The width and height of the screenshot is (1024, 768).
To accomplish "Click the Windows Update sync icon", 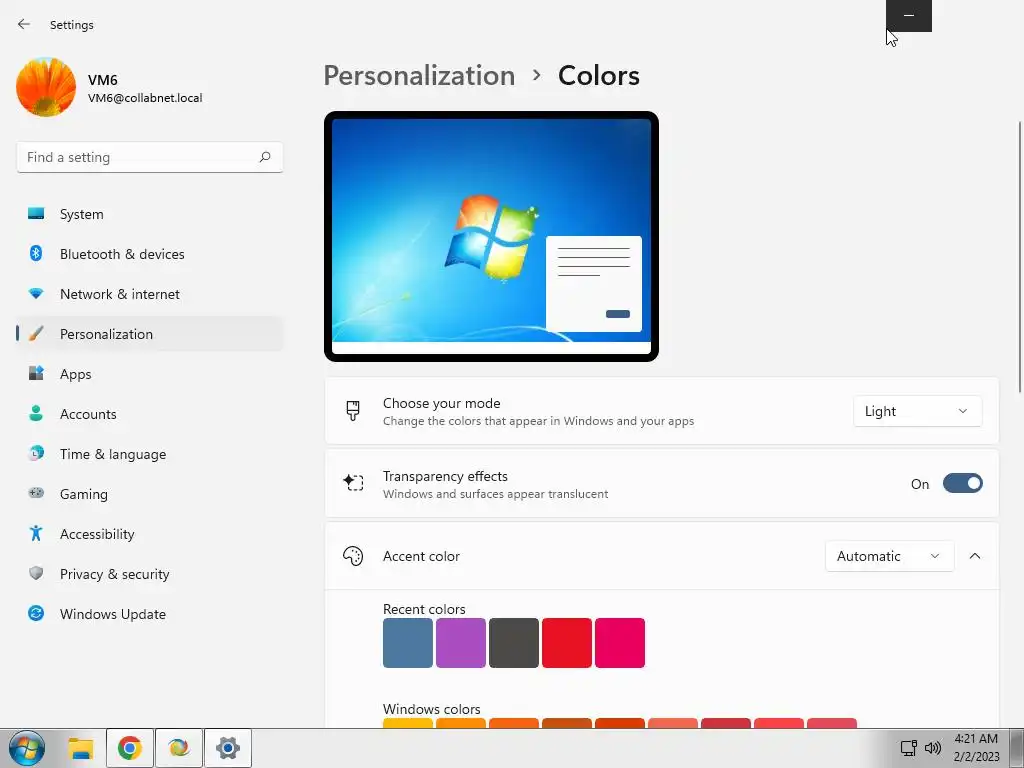I will tap(36, 613).
